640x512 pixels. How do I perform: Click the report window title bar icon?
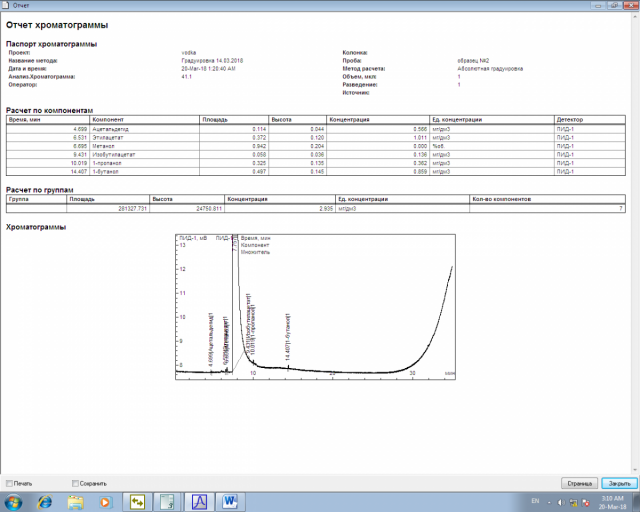pos(6,5)
